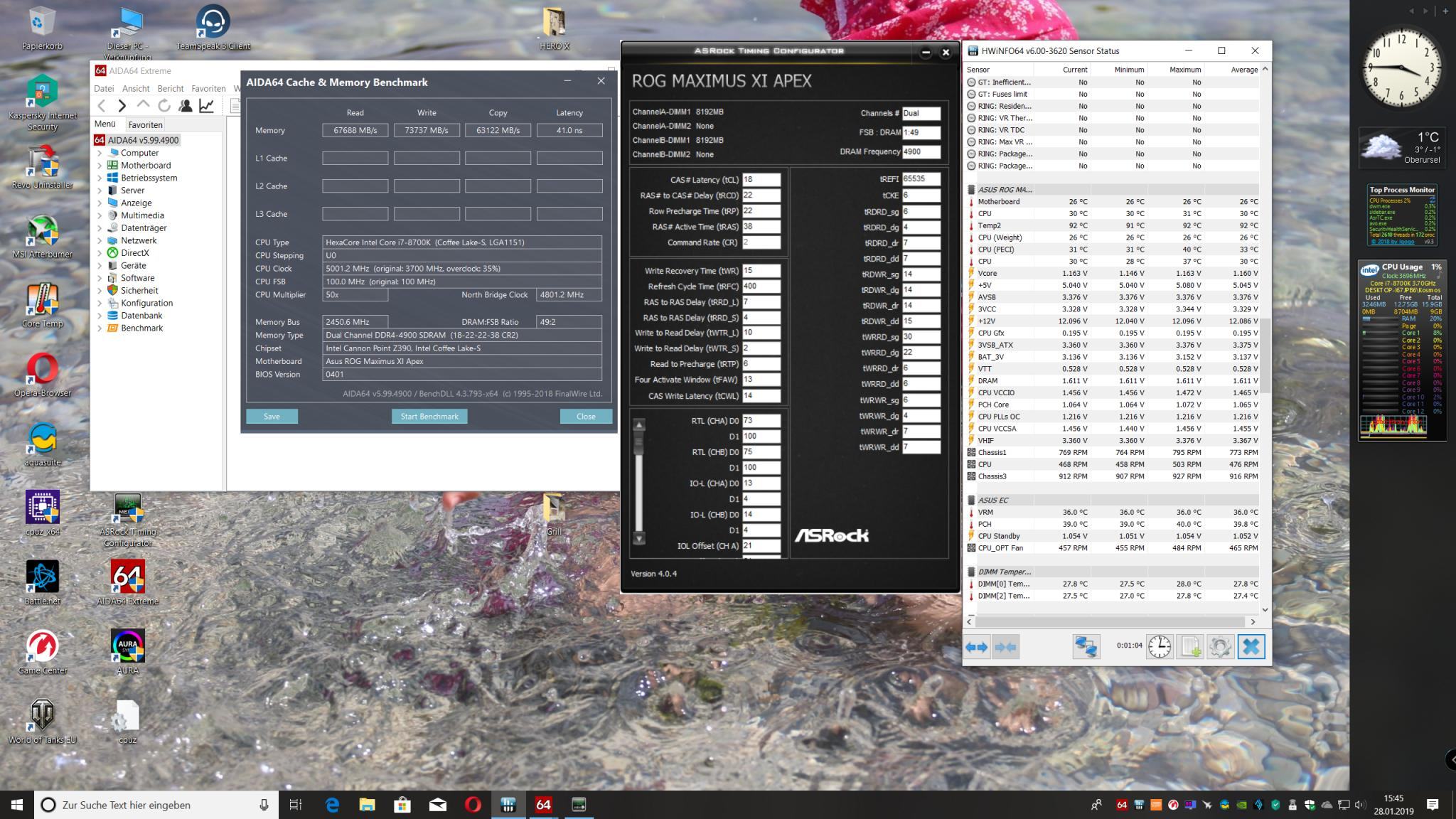1456x819 pixels.
Task: Open HWiNFO sensor settings gear icon
Action: (x=1220, y=646)
